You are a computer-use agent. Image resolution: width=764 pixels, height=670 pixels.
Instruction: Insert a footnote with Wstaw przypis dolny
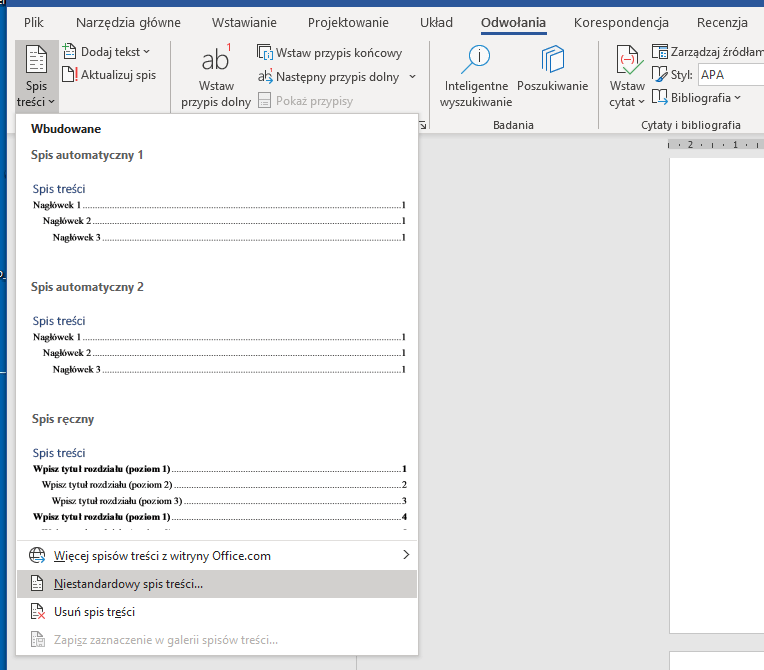point(215,62)
